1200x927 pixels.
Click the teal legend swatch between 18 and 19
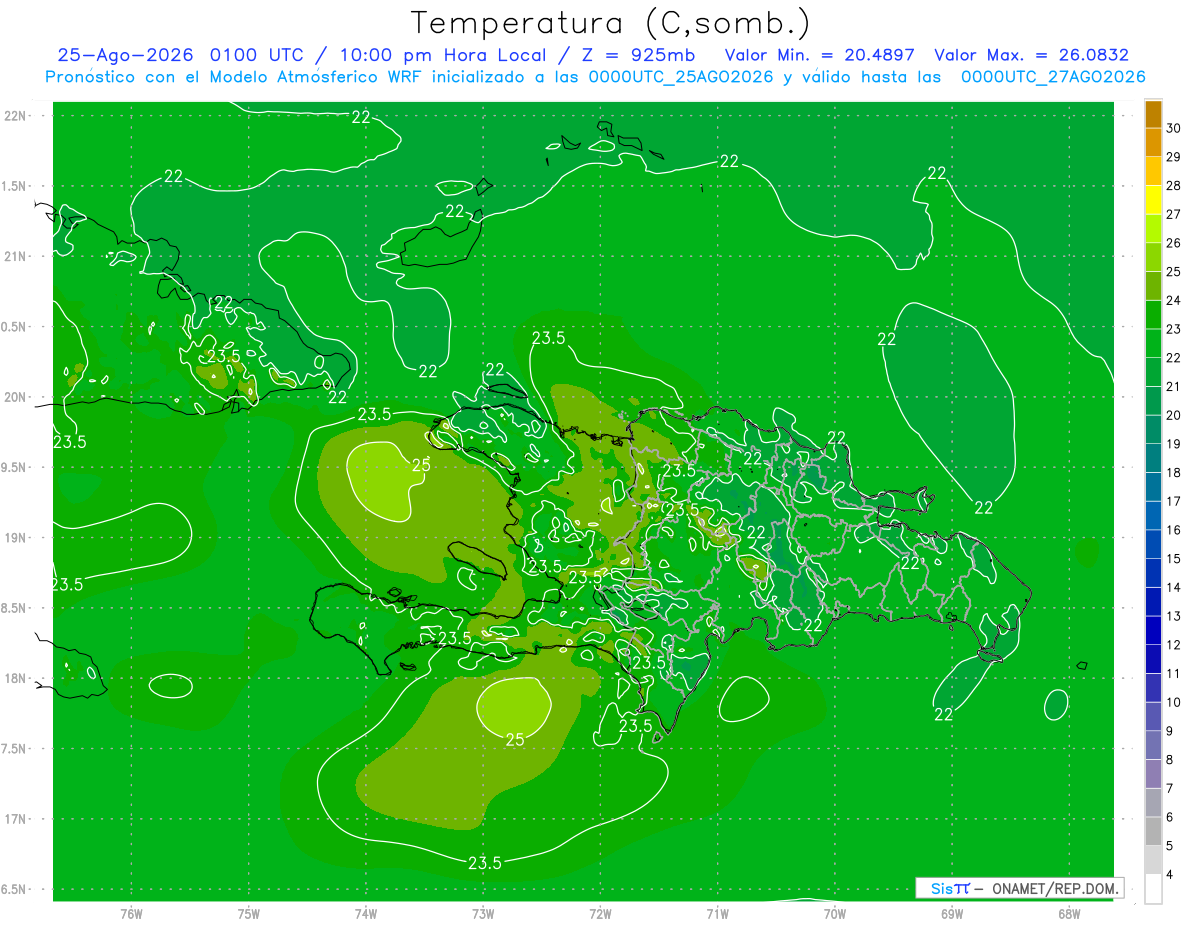coord(1153,458)
